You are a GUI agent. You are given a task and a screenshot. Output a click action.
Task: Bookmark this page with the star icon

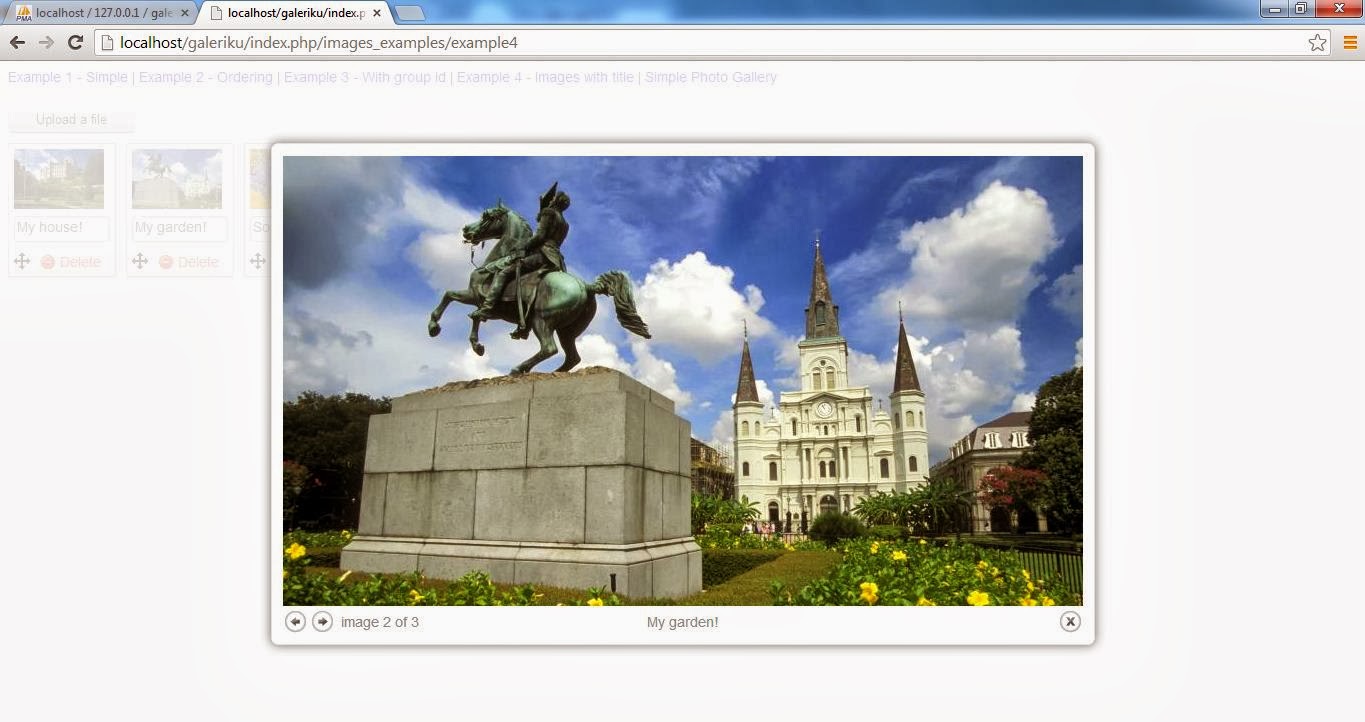[1317, 42]
